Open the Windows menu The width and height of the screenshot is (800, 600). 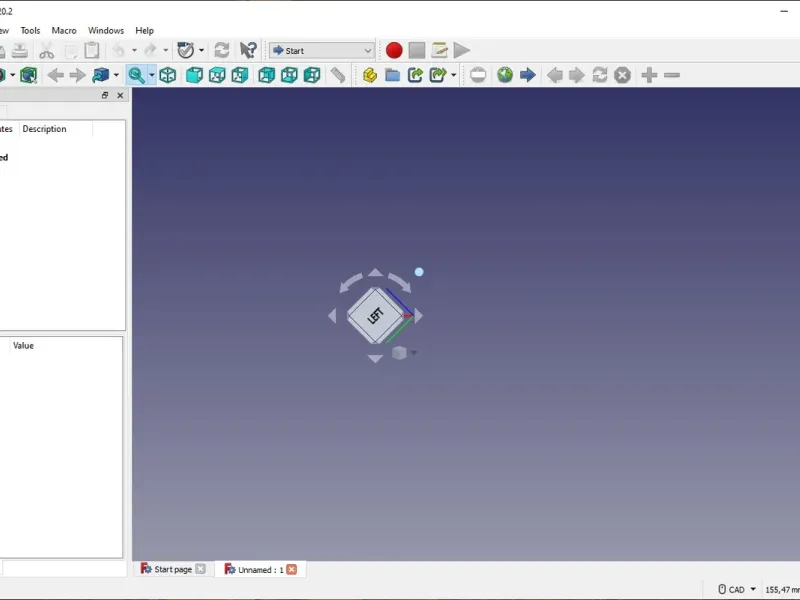(106, 31)
